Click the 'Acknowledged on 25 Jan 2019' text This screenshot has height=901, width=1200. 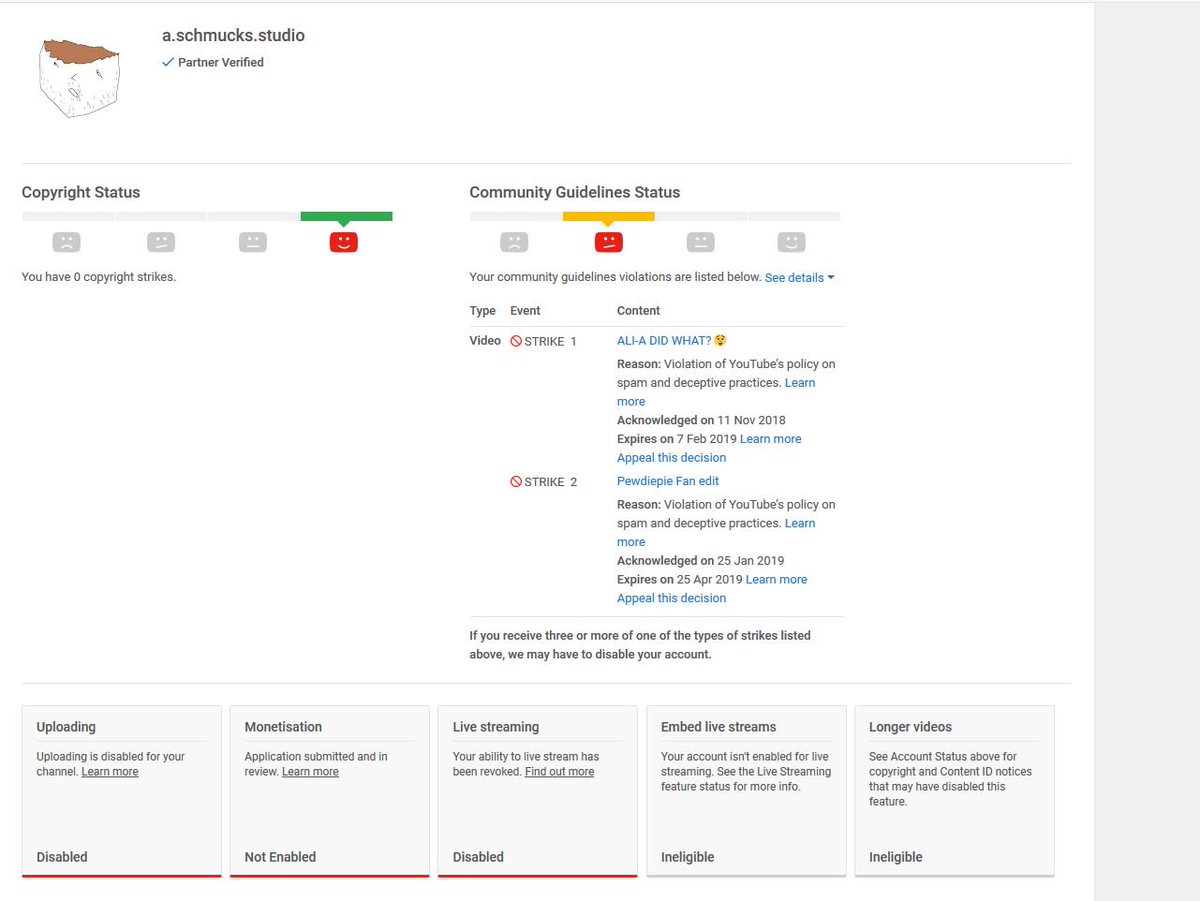(x=701, y=561)
